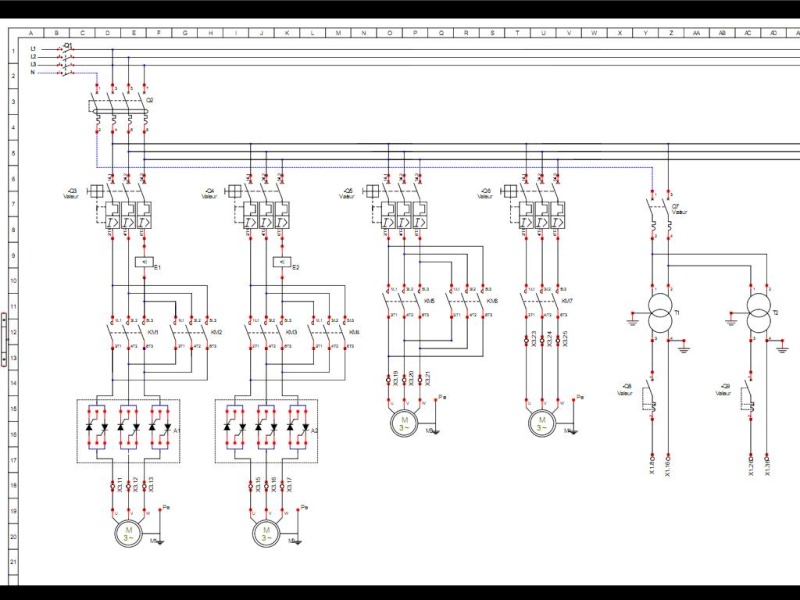This screenshot has width=800, height=600.
Task: Click column header M in the top ruler
Action: 338,33
